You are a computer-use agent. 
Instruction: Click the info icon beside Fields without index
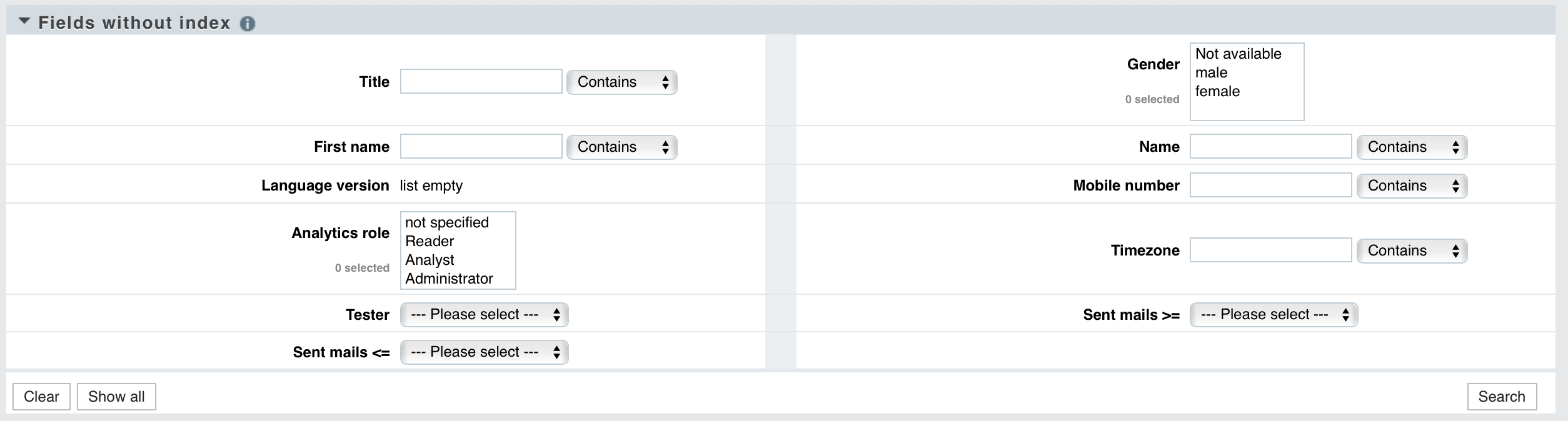(x=248, y=24)
